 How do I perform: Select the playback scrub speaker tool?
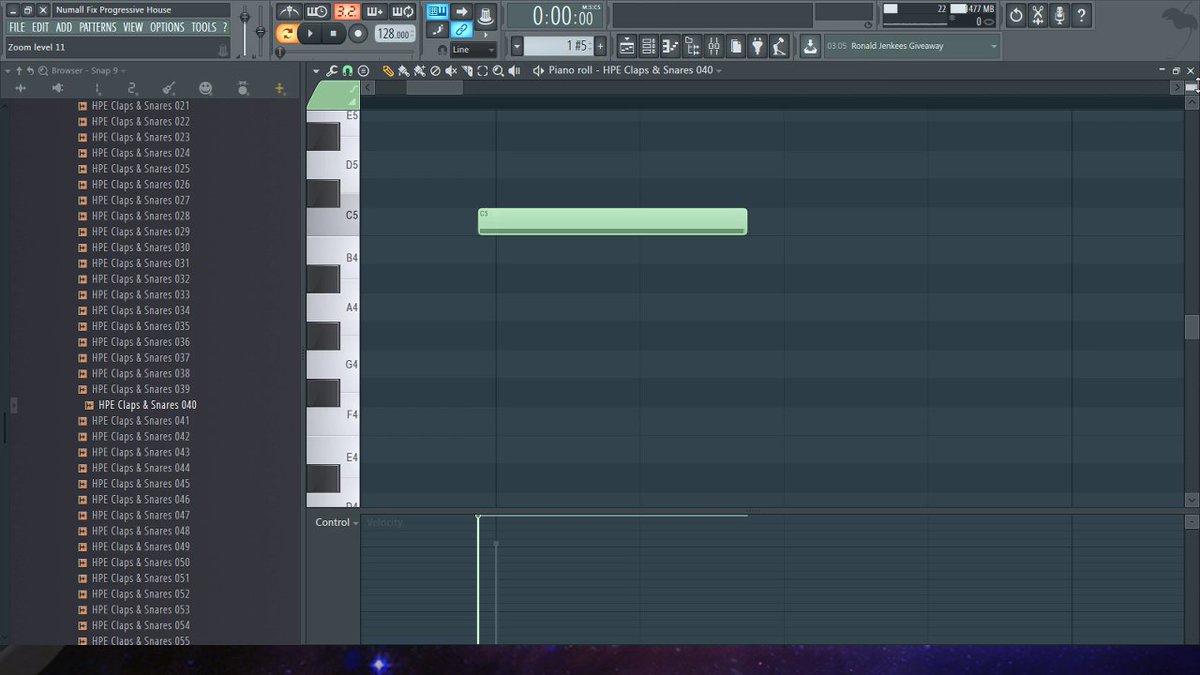pyautogui.click(x=514, y=71)
